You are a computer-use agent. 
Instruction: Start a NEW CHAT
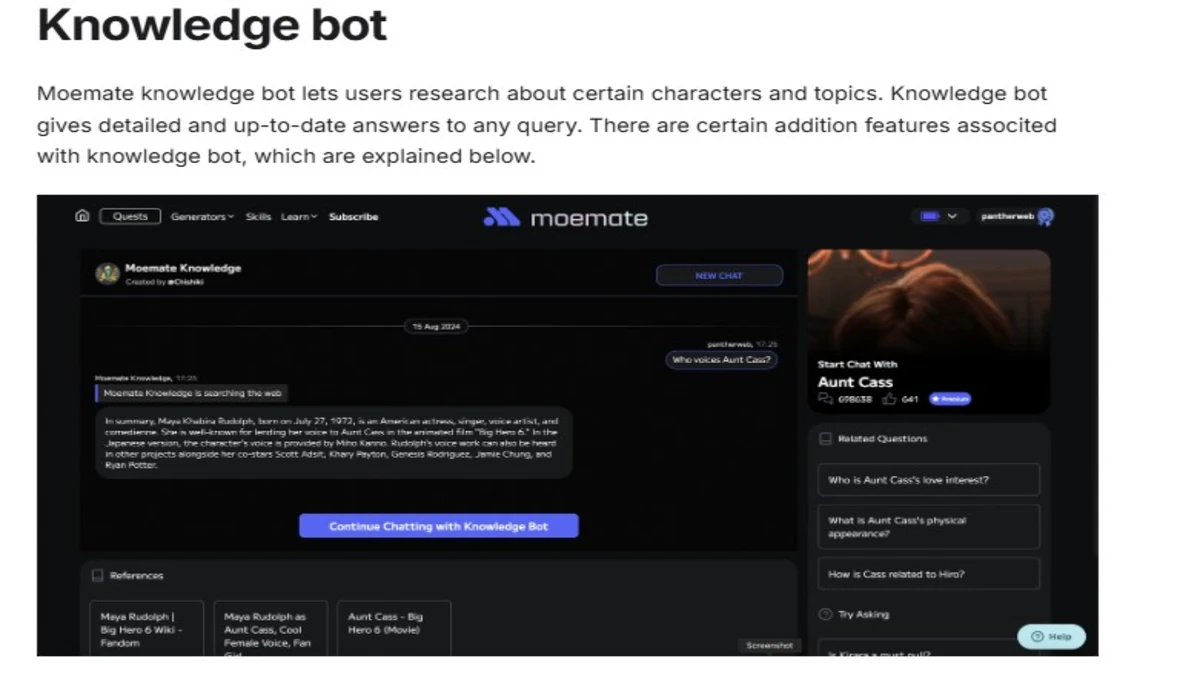pyautogui.click(x=719, y=275)
